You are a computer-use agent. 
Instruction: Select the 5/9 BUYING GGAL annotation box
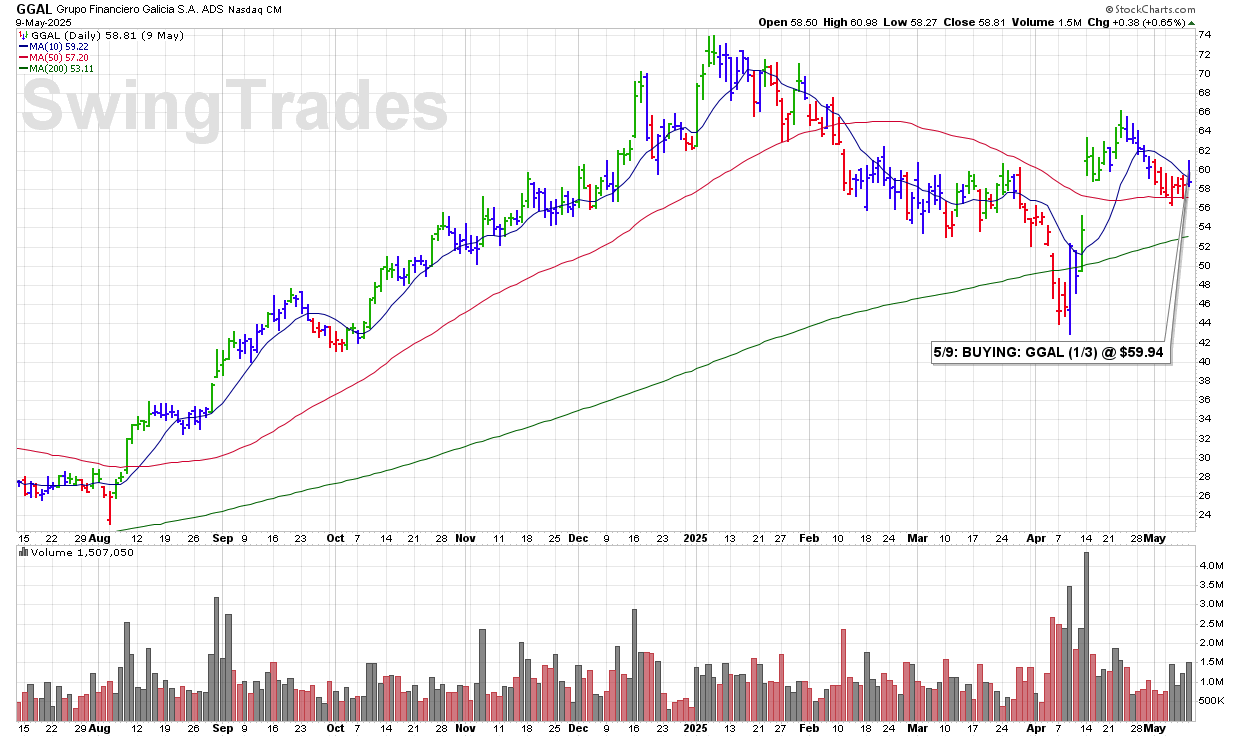pyautogui.click(x=1050, y=352)
